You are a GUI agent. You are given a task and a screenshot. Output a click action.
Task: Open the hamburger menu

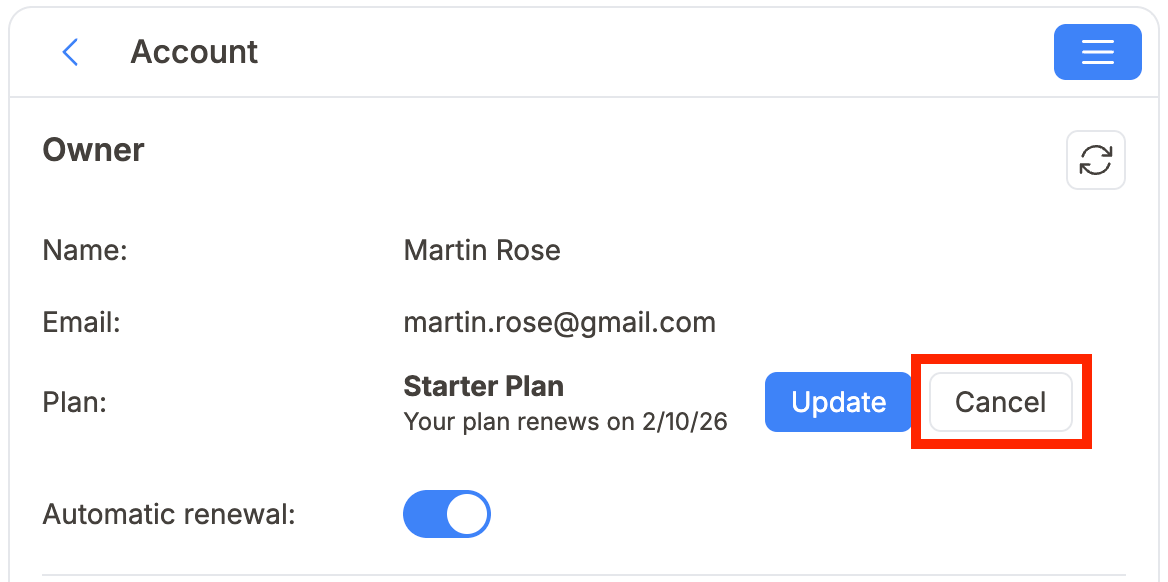[x=1097, y=52]
